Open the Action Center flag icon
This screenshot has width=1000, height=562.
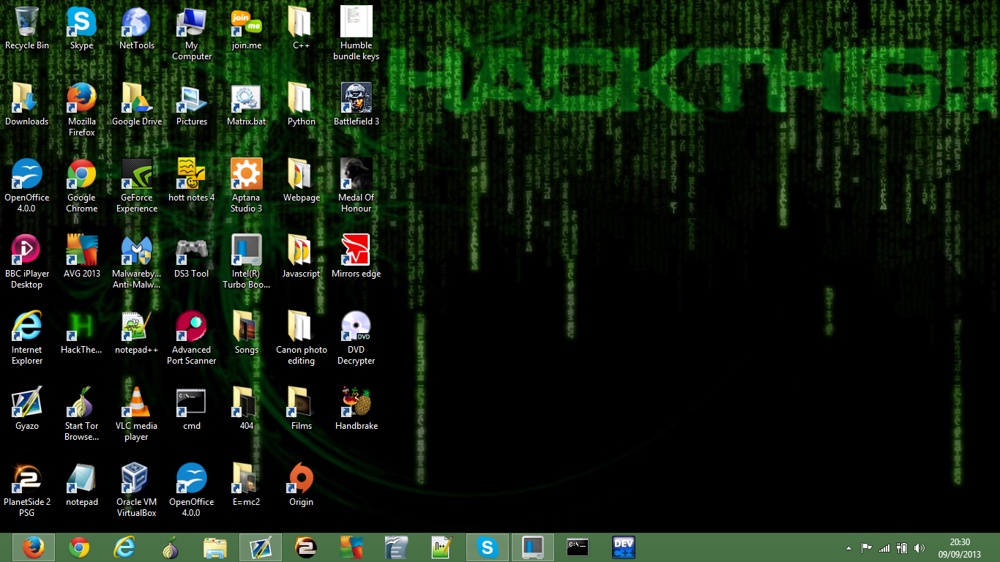pos(866,548)
